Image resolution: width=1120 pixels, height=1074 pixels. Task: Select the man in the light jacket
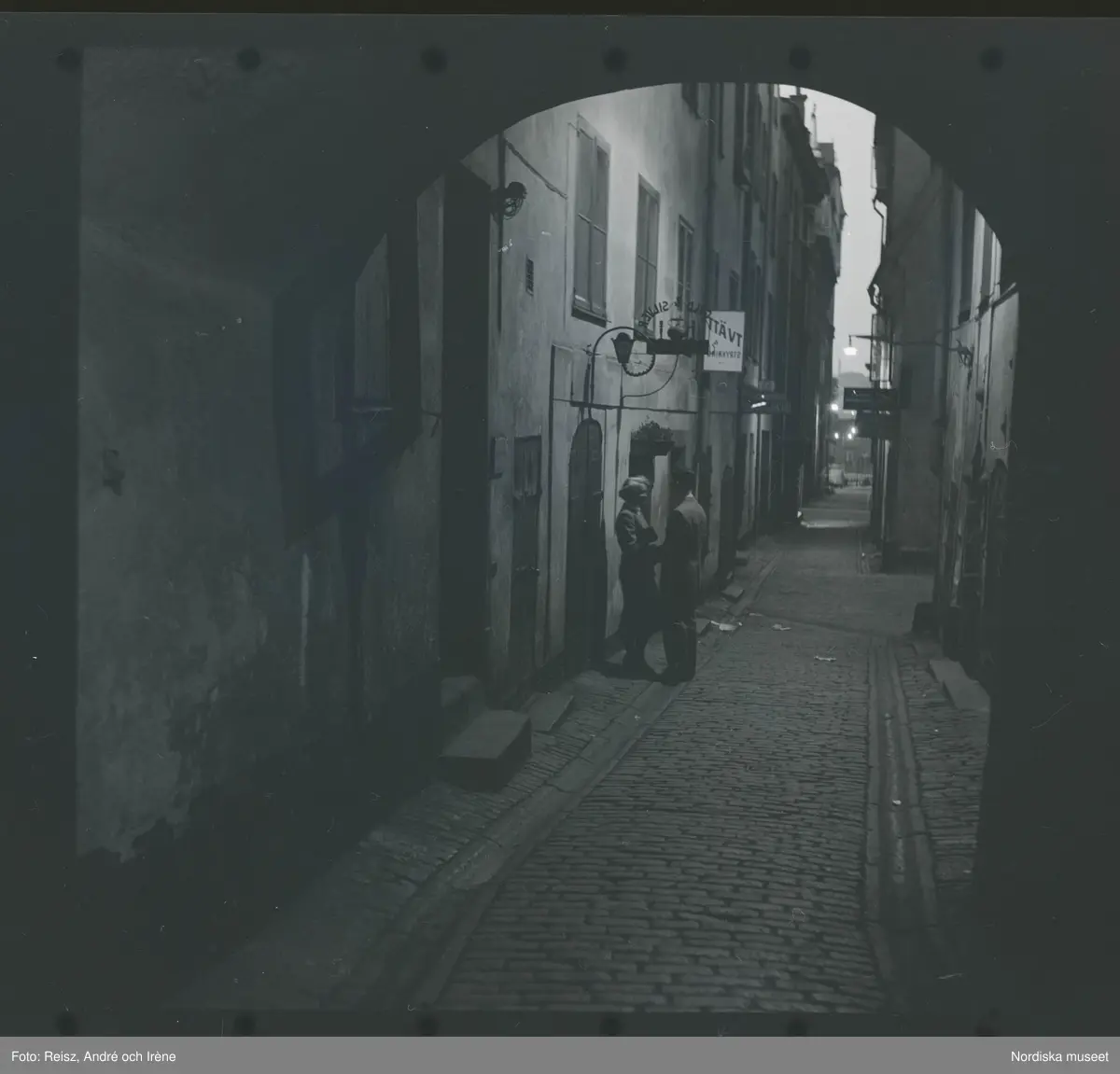(x=684, y=574)
